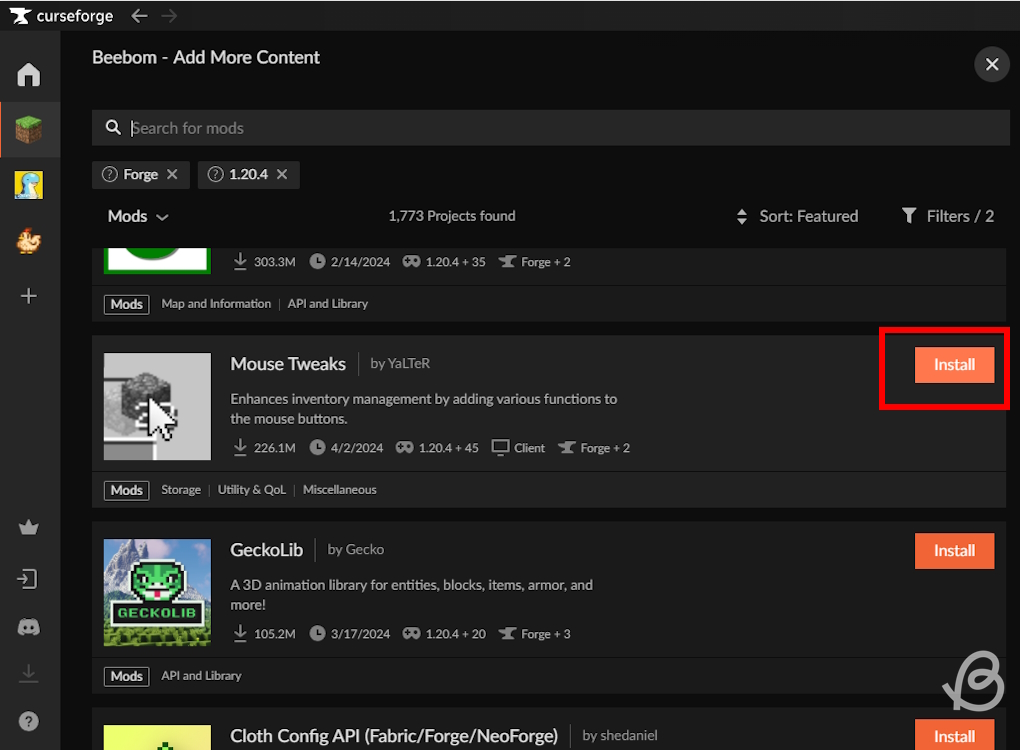Install the Mouse Tweaks mod
Image resolution: width=1020 pixels, height=750 pixels.
[954, 365]
